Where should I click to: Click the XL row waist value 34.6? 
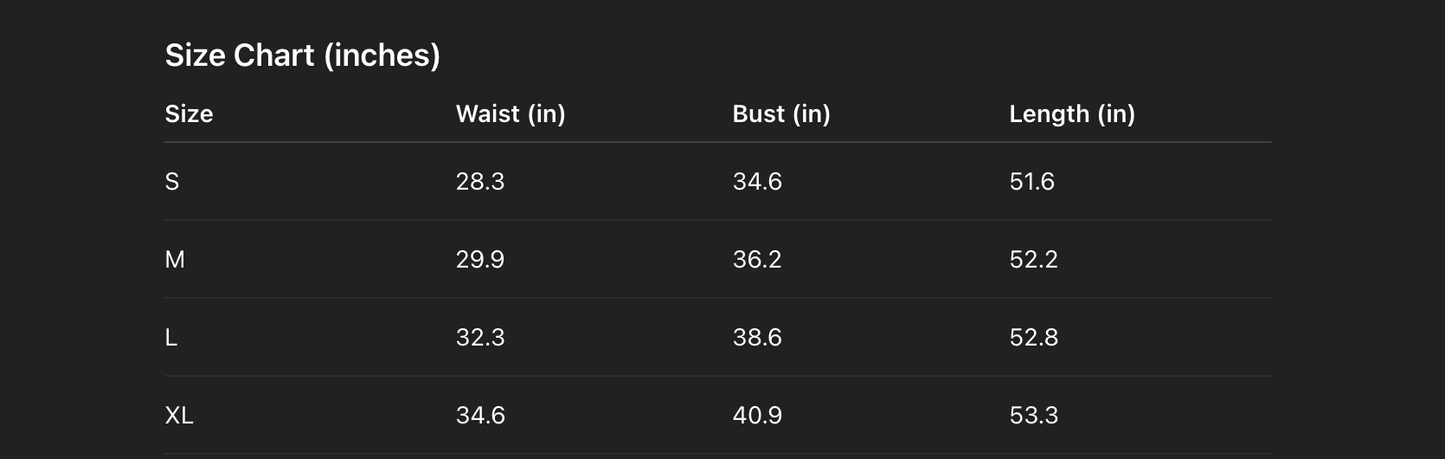pos(480,416)
